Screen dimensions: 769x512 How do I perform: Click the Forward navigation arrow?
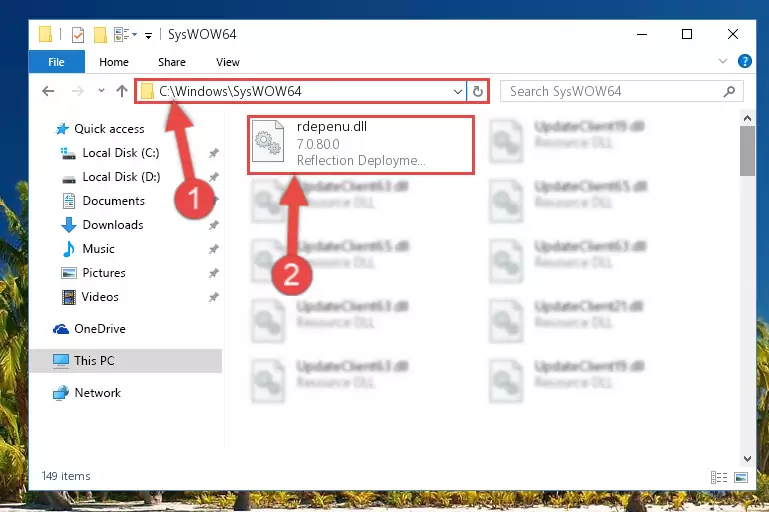point(77,91)
